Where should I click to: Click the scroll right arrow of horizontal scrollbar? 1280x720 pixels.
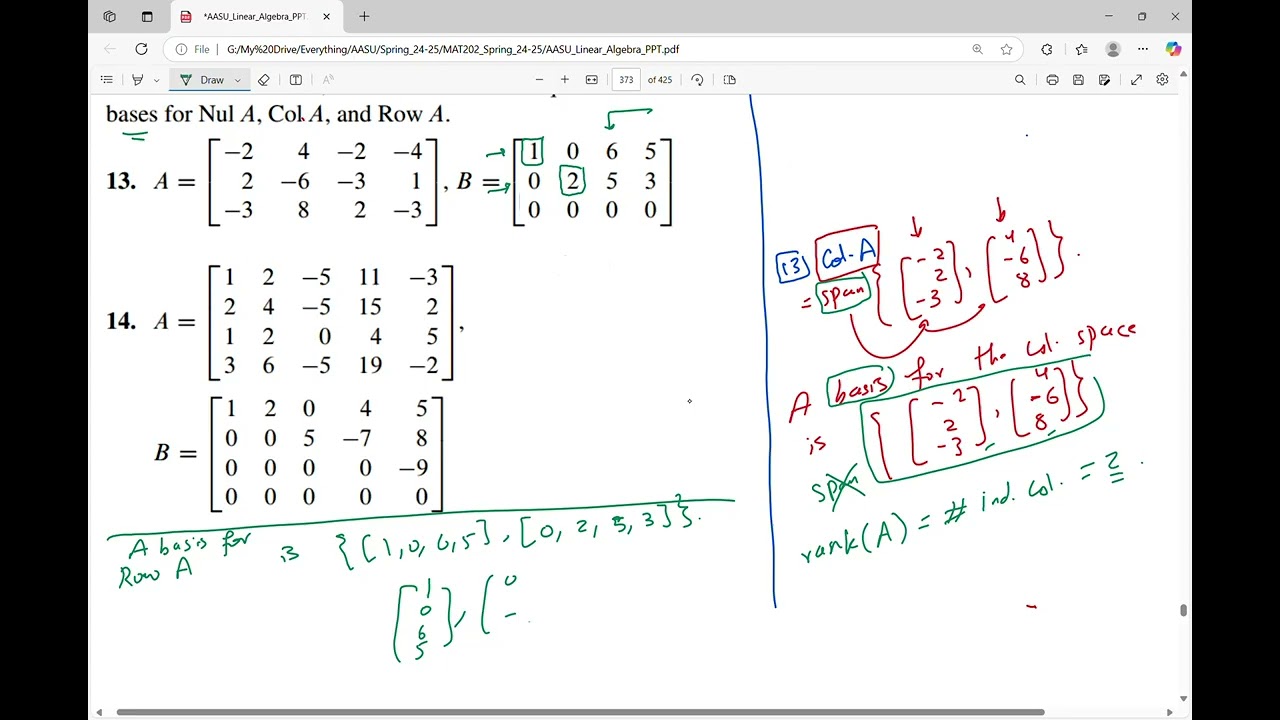[x=1172, y=712]
